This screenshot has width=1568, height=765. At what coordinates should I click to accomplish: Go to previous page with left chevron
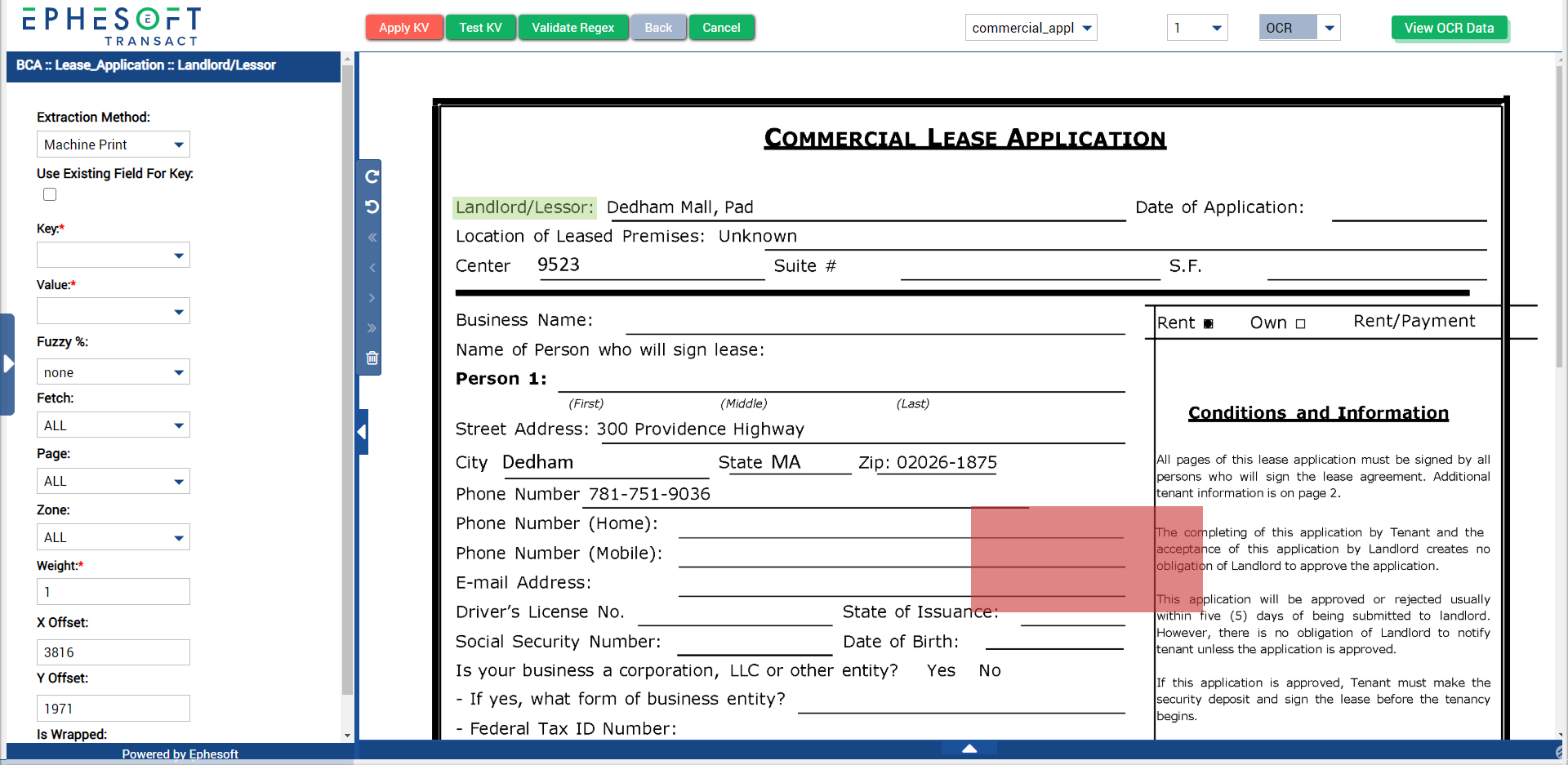coord(372,268)
